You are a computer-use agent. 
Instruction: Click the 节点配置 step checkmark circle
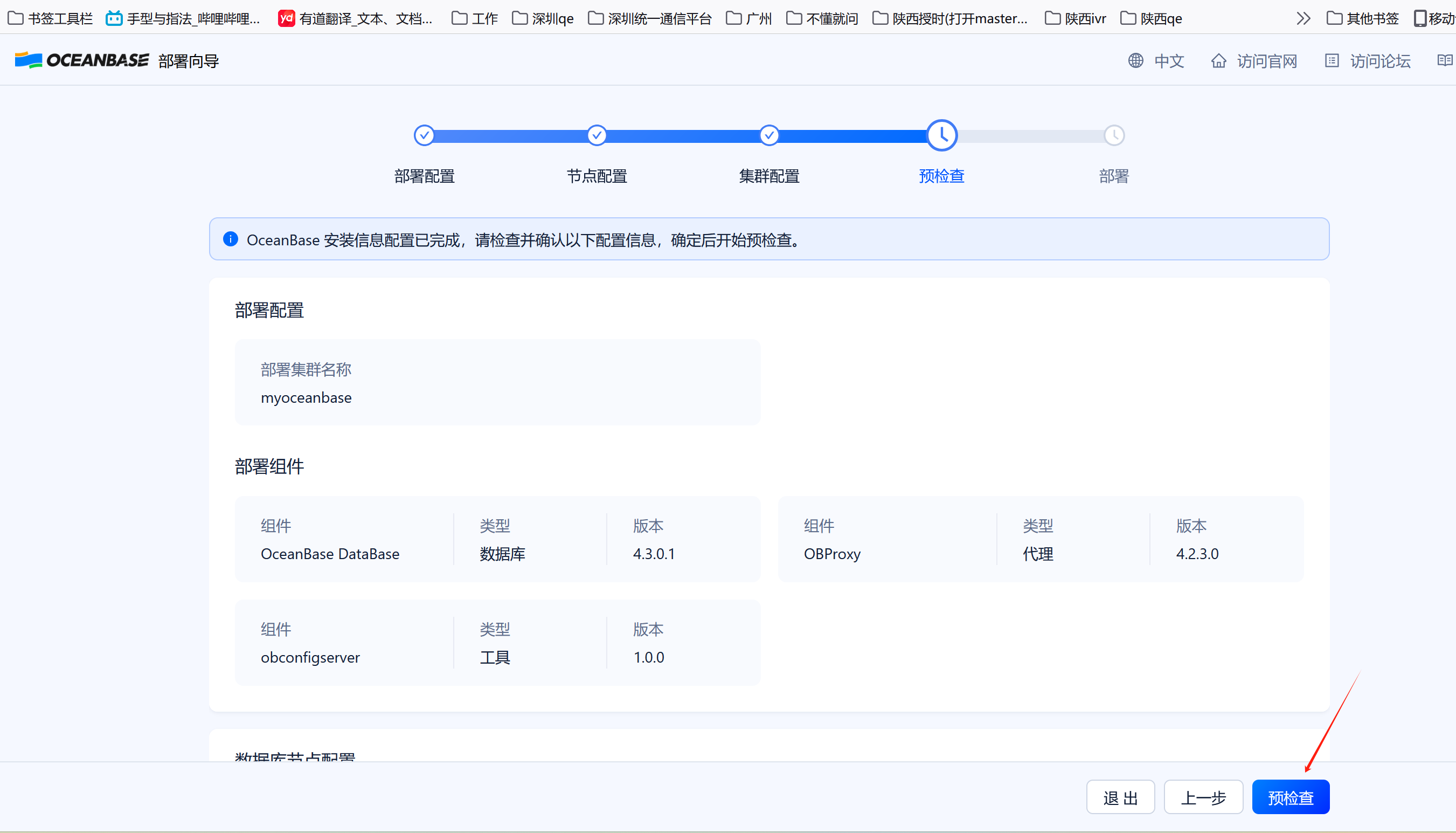pyautogui.click(x=597, y=135)
